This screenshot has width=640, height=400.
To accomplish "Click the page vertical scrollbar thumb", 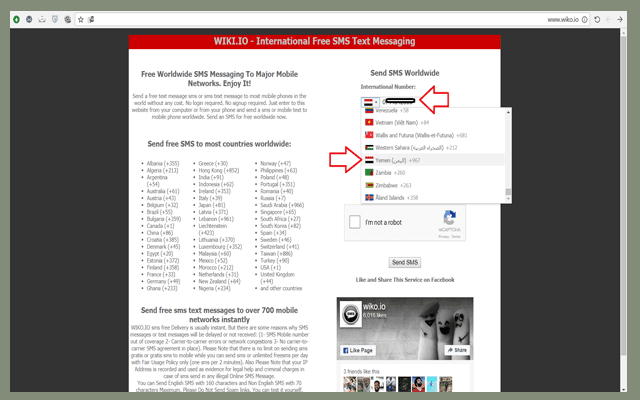I will [x=623, y=196].
